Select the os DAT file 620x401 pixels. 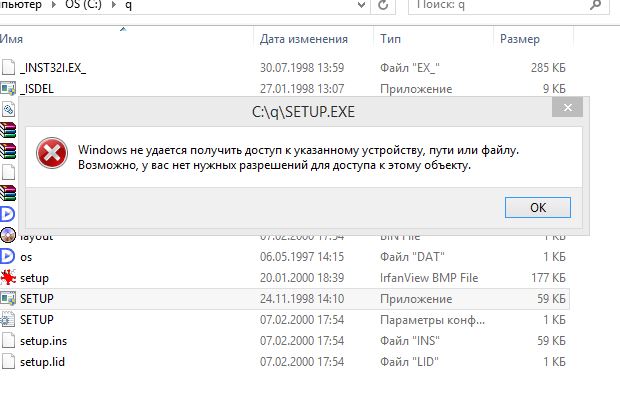26,257
